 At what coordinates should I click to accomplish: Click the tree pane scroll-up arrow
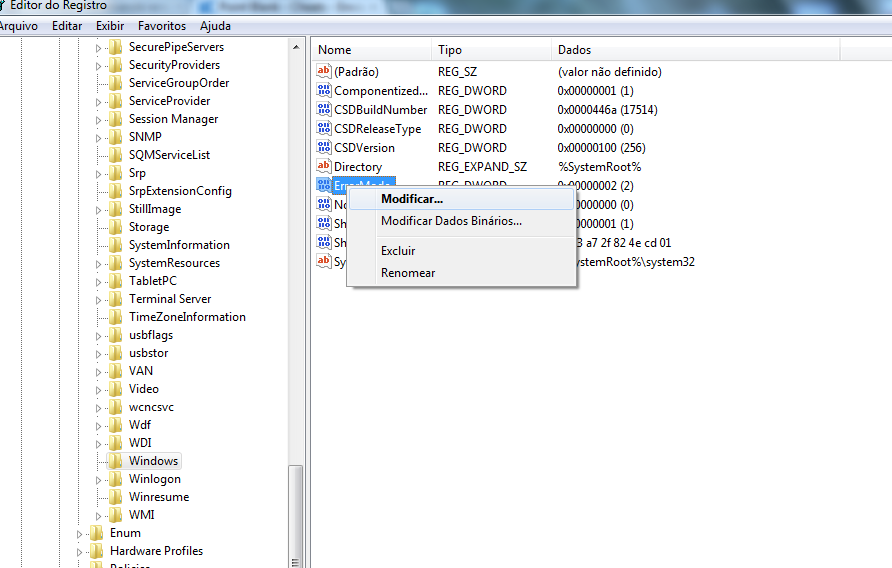pos(297,47)
